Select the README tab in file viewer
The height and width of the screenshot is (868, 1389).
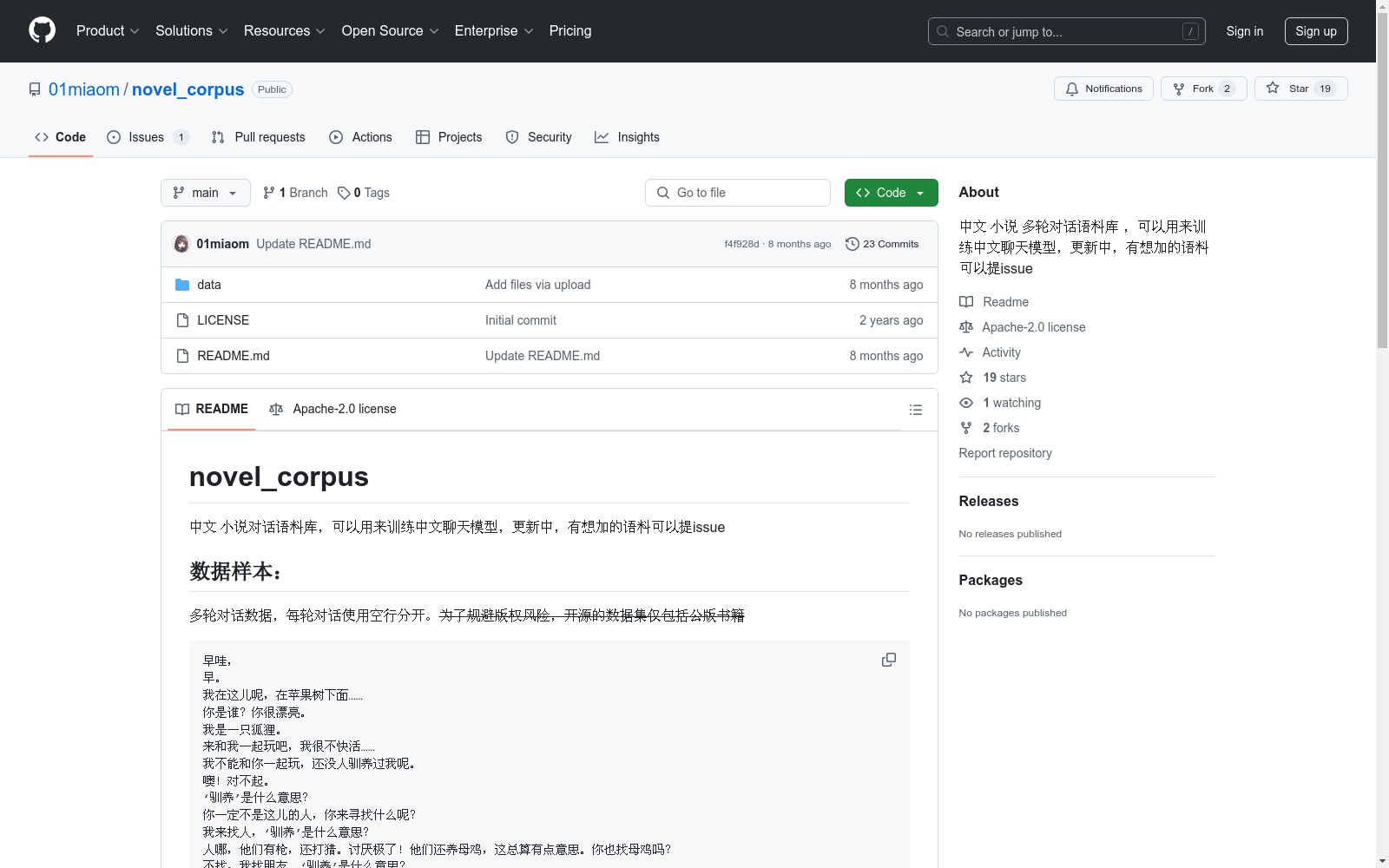212,409
